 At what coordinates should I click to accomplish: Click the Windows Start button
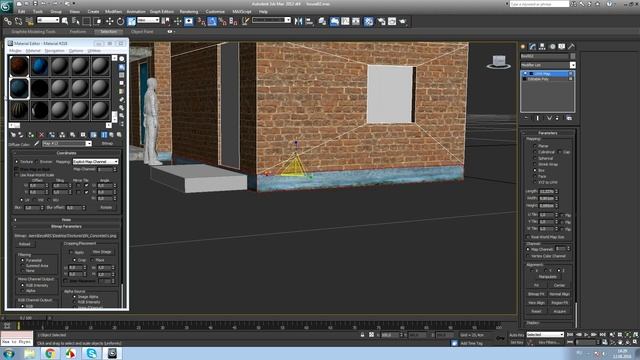[9, 353]
